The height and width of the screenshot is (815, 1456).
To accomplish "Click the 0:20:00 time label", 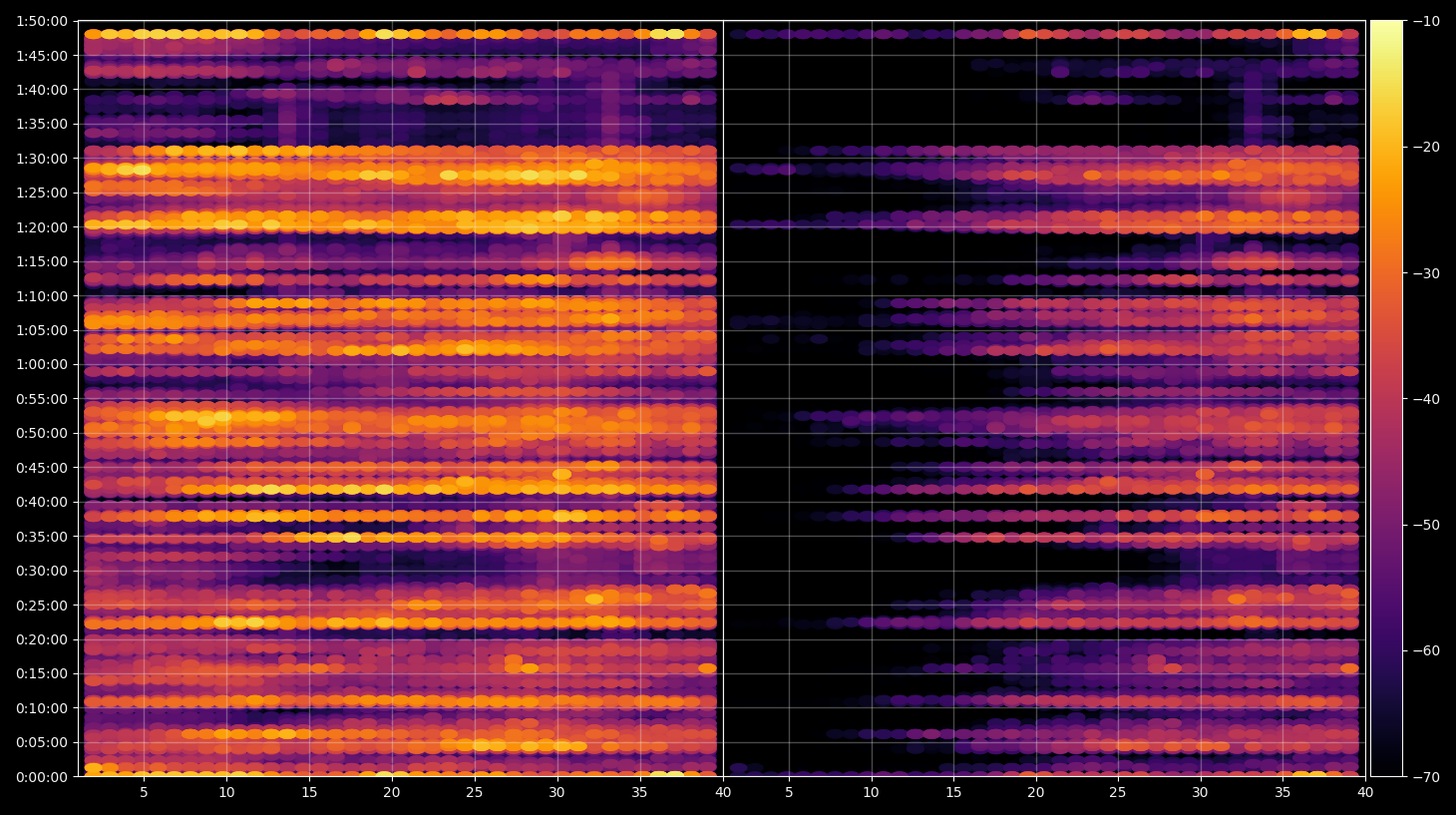I will coord(42,639).
